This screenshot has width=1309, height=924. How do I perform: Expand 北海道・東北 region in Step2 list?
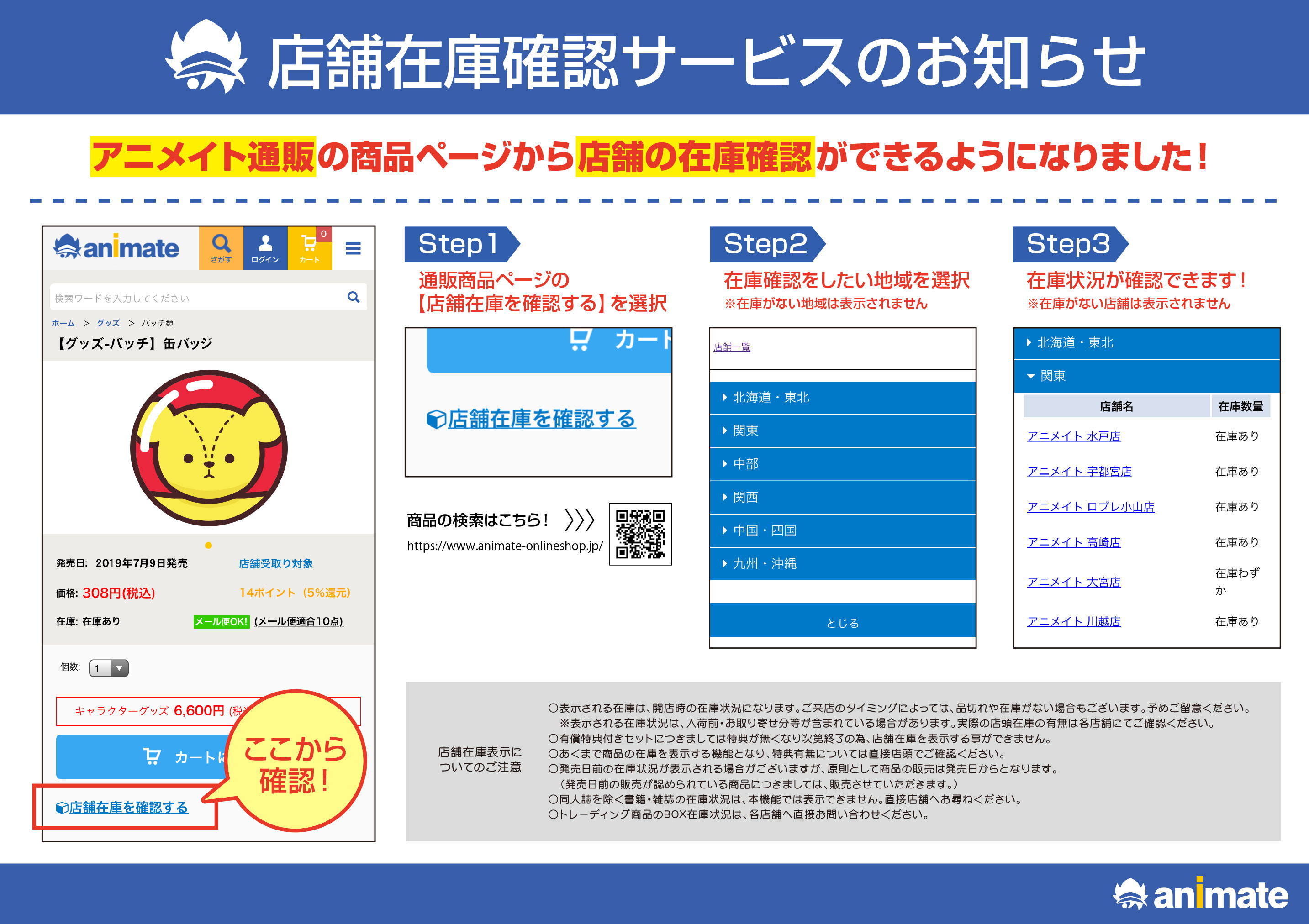coord(843,397)
